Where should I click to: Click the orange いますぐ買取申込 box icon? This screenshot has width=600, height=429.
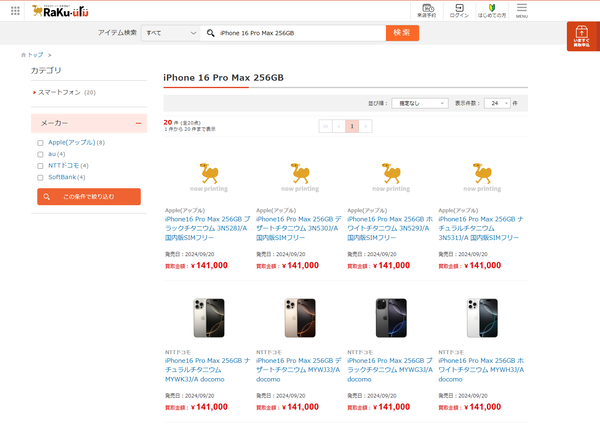tap(582, 38)
